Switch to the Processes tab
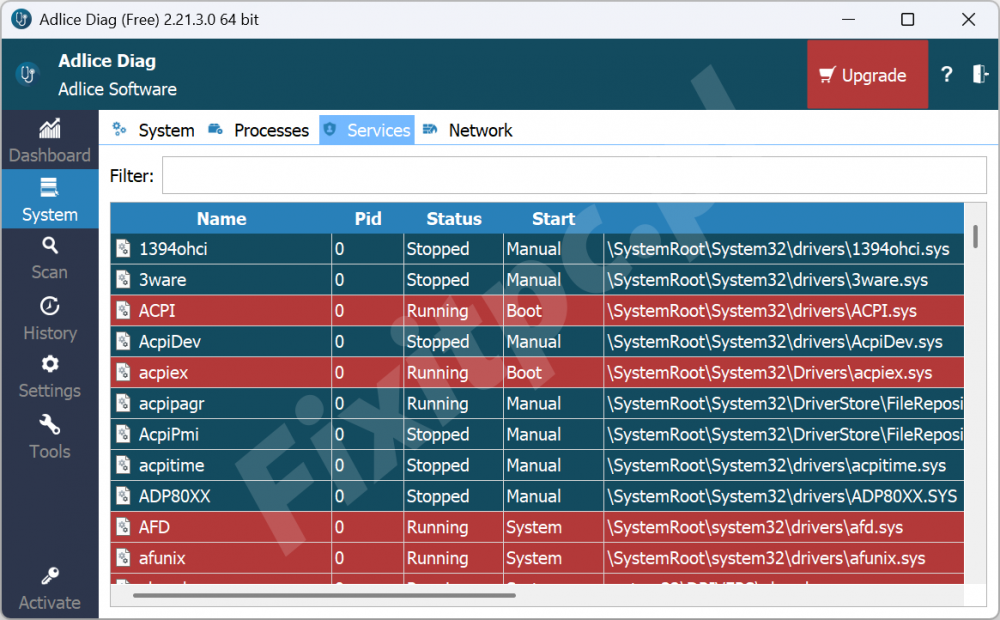Image resolution: width=1000 pixels, height=620 pixels. click(258, 130)
